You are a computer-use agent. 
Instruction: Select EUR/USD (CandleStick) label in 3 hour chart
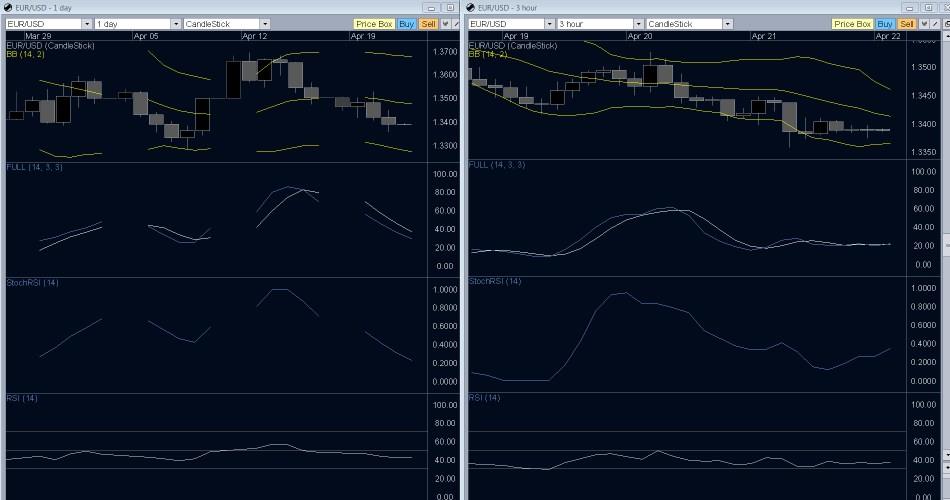(513, 45)
